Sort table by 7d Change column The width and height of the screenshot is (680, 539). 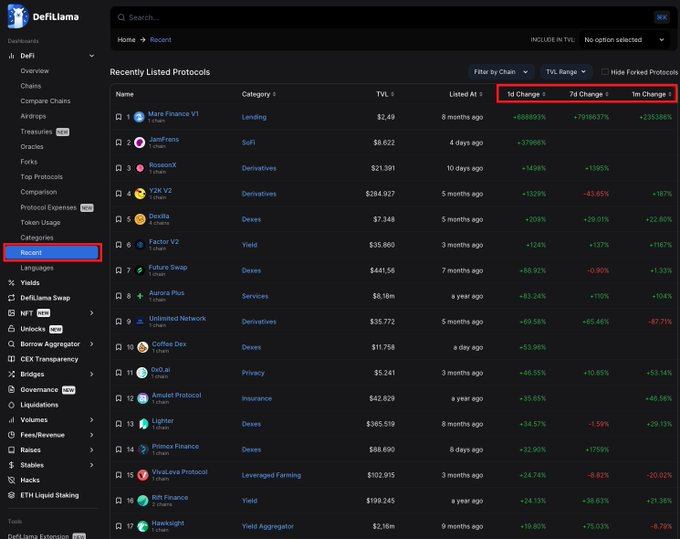(589, 94)
